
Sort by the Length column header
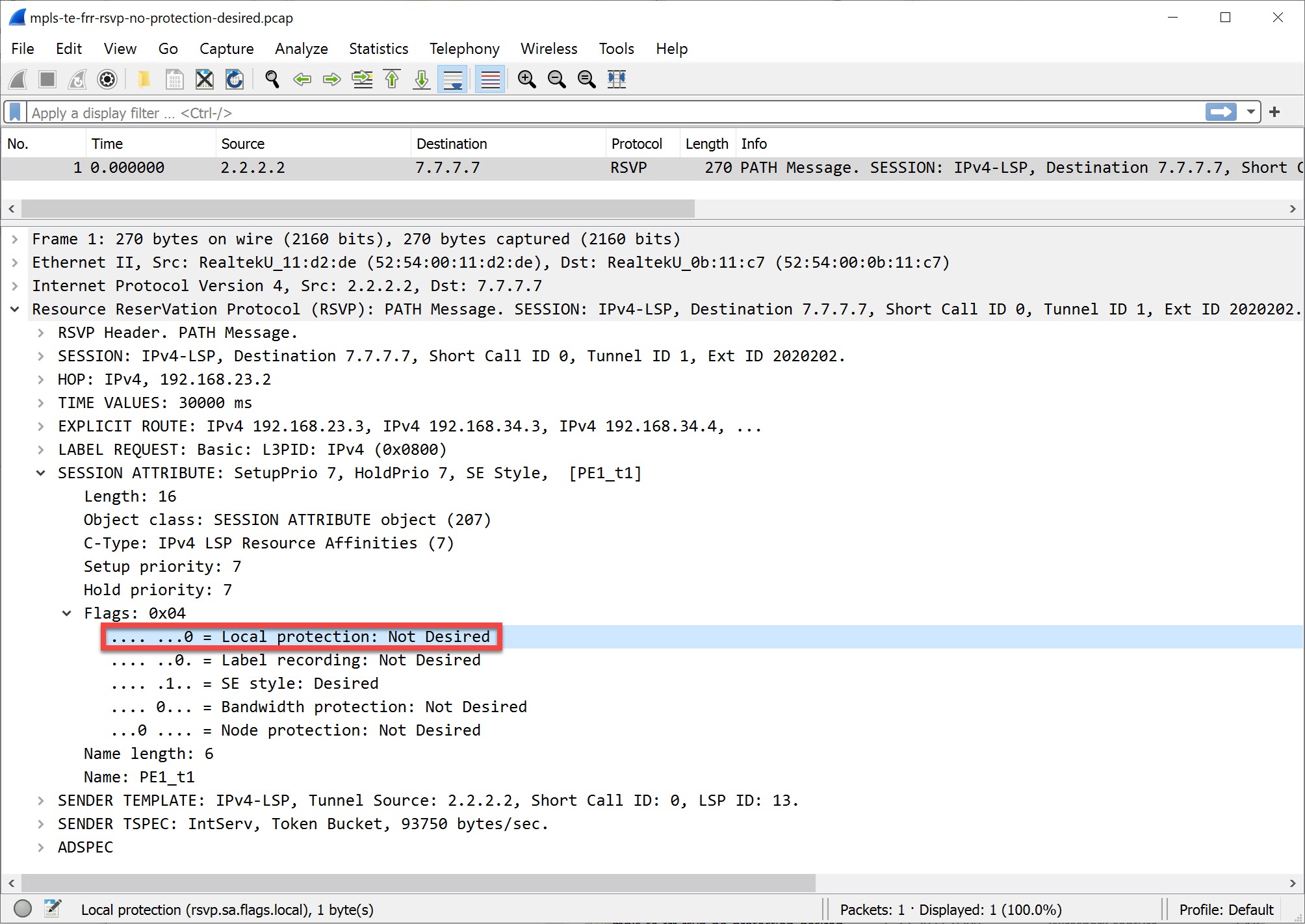point(708,144)
